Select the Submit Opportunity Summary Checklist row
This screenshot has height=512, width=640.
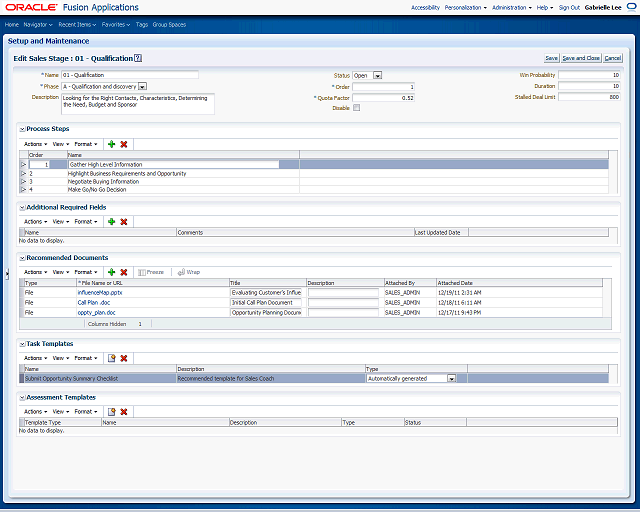point(314,378)
